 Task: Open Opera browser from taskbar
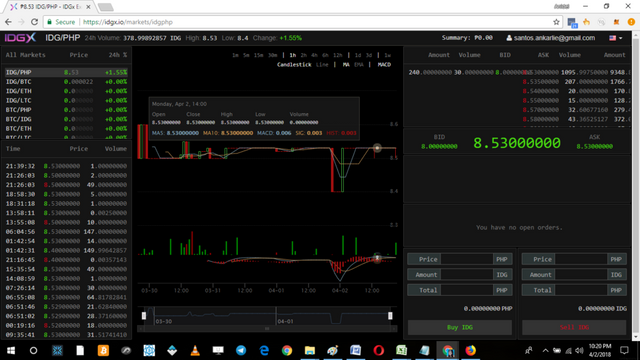point(378,351)
